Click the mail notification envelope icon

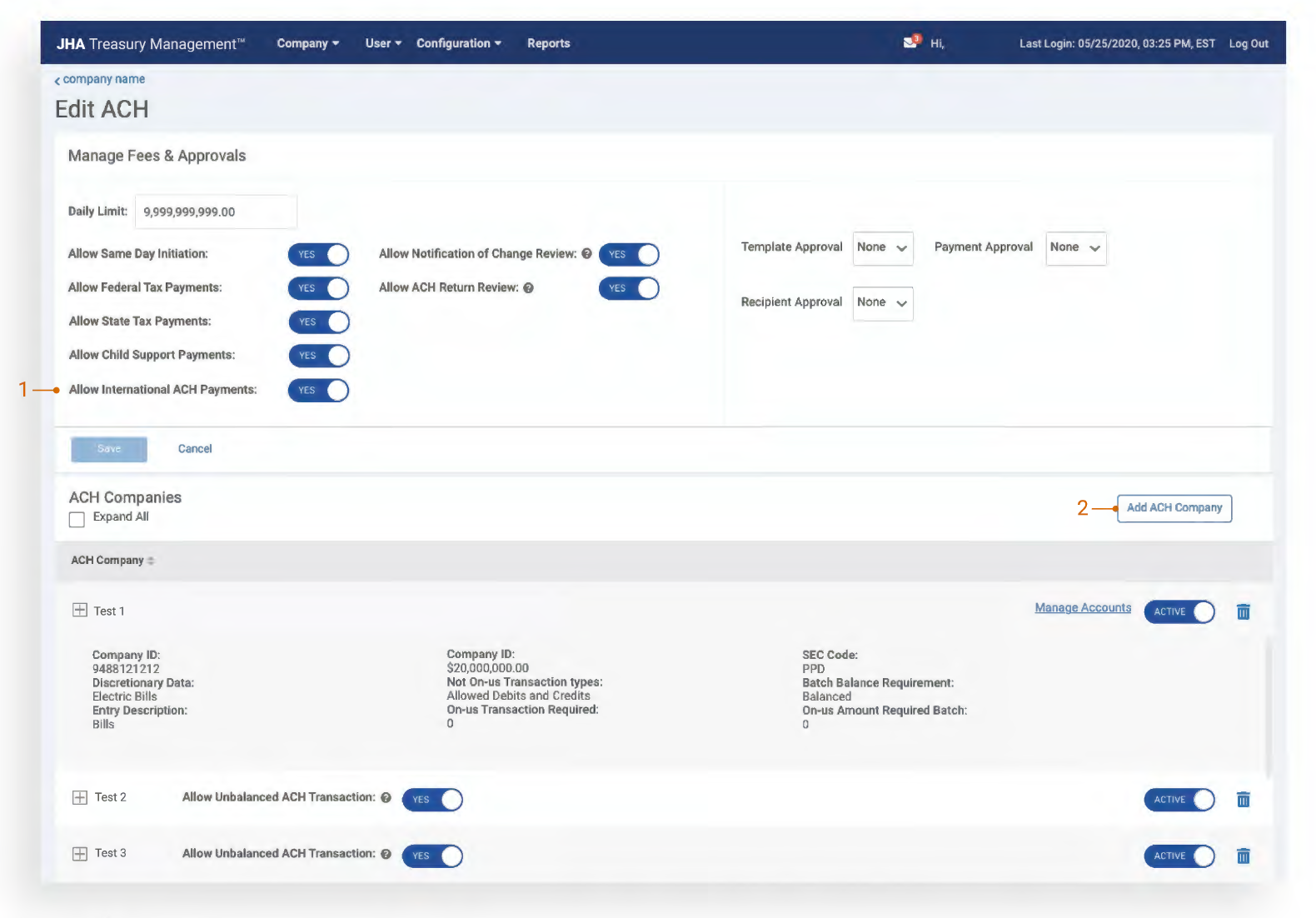click(910, 42)
